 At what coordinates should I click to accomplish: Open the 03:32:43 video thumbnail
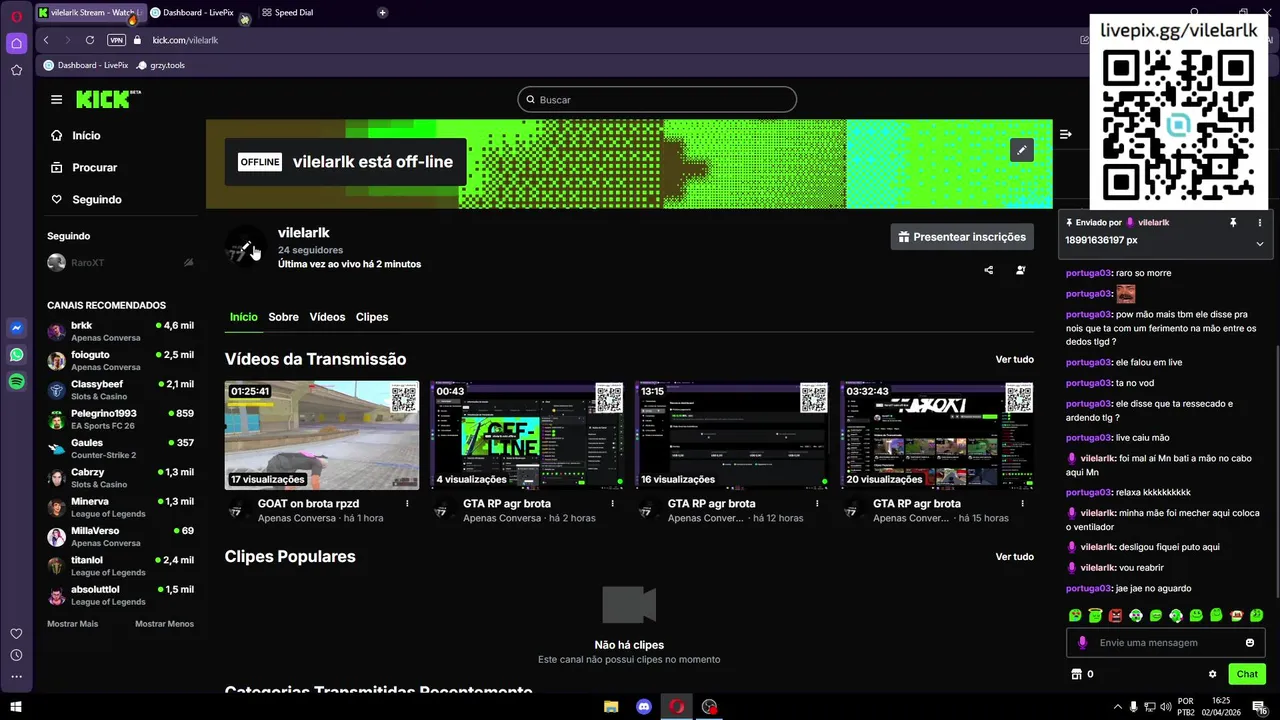937,435
